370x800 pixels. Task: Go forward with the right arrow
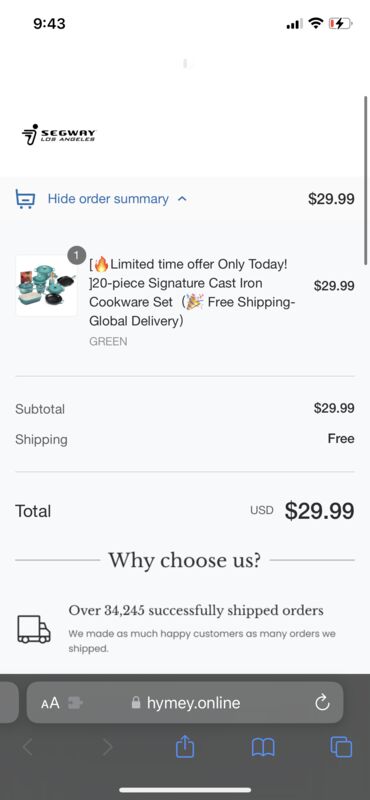[107, 747]
